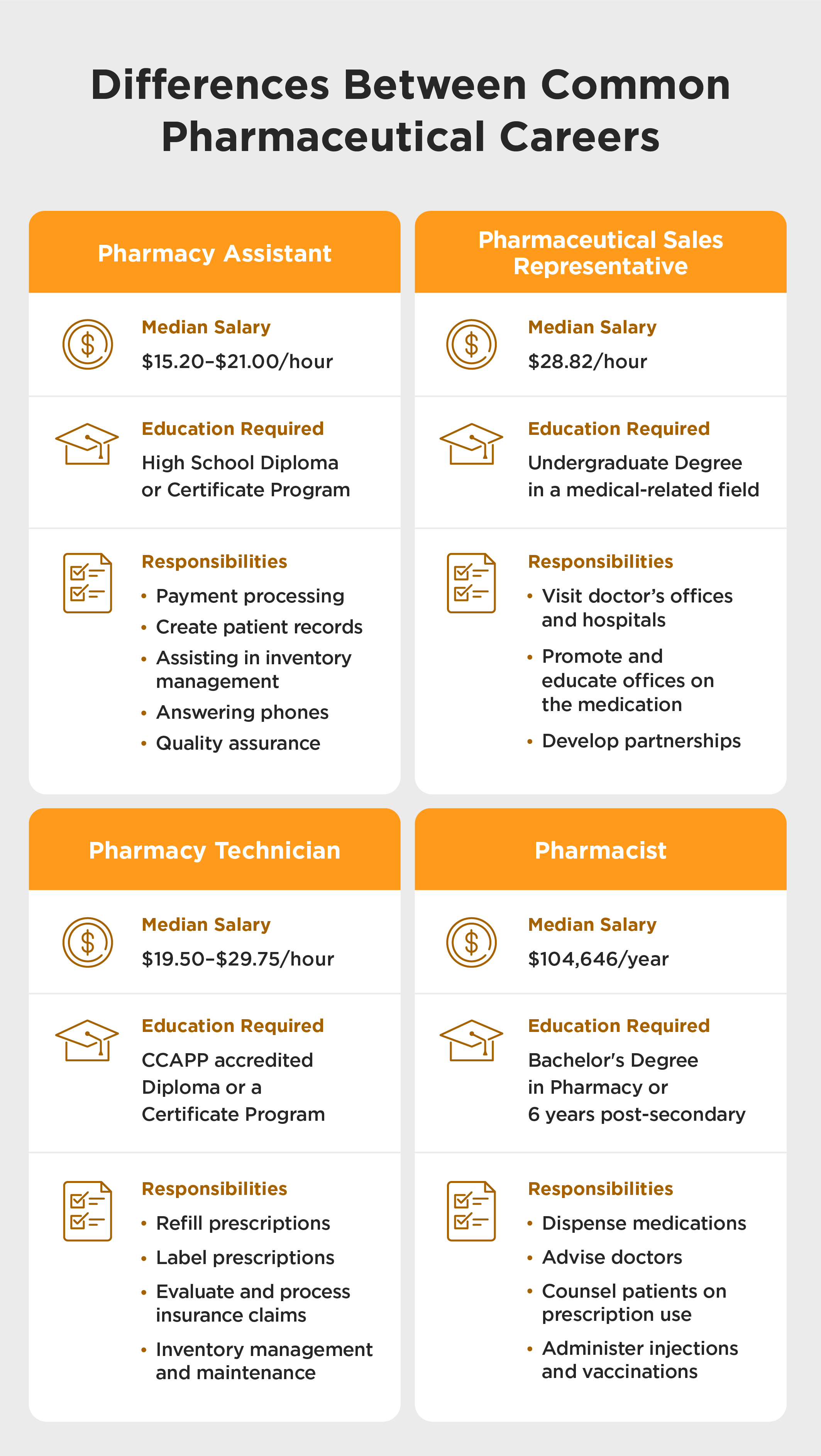The height and width of the screenshot is (1456, 821).
Task: Select the dollar icon for Pharmaceutical Sales Representative
Action: pyautogui.click(x=471, y=344)
